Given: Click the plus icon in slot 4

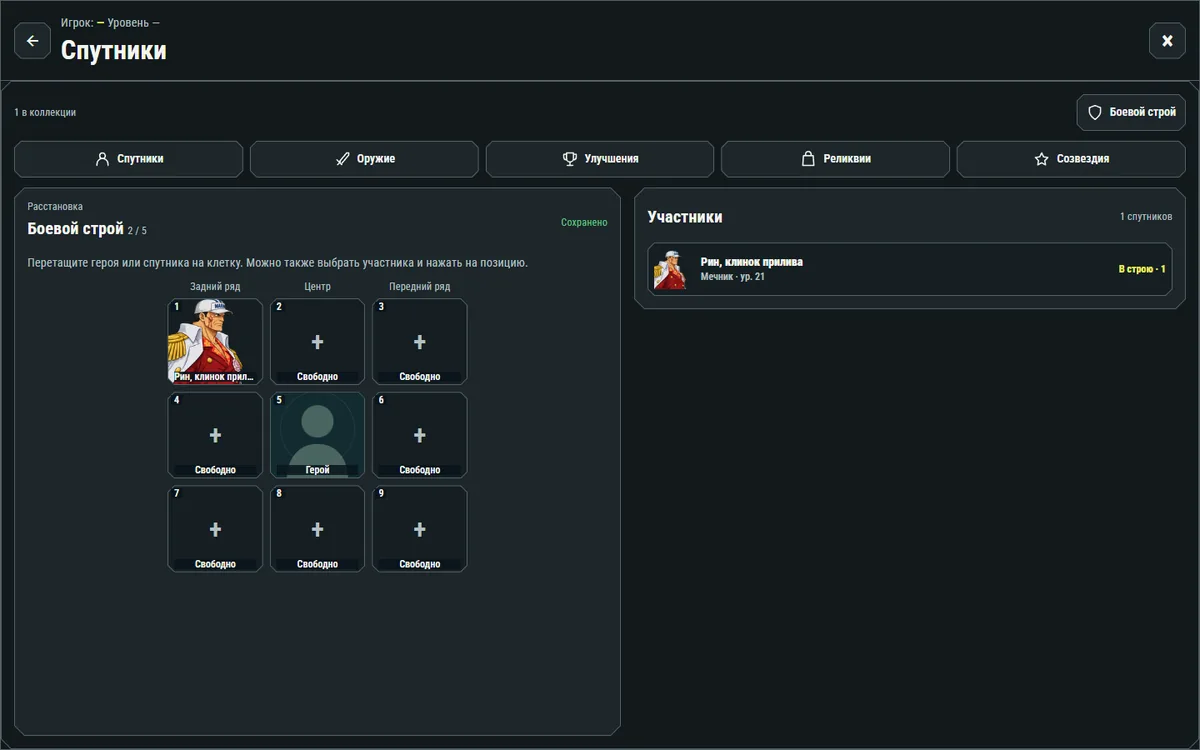Looking at the screenshot, I should 215,435.
